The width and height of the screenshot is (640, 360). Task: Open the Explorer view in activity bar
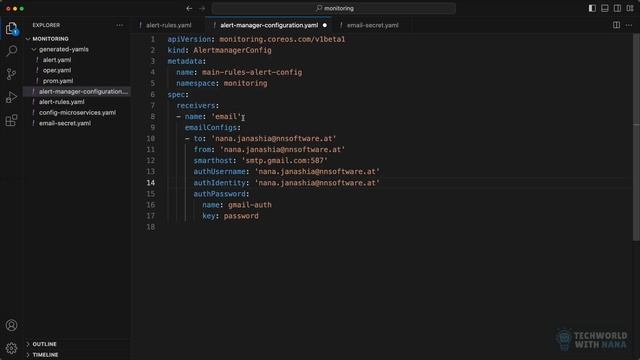pyautogui.click(x=11, y=29)
